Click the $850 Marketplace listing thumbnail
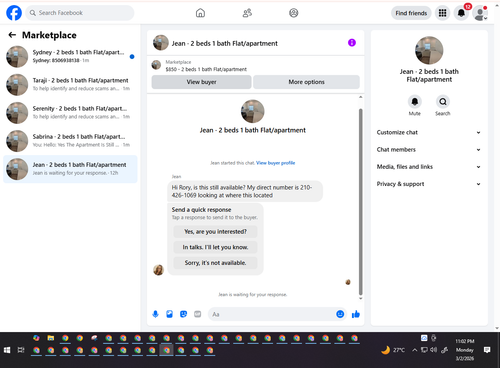The width and height of the screenshot is (500, 368). click(x=156, y=65)
